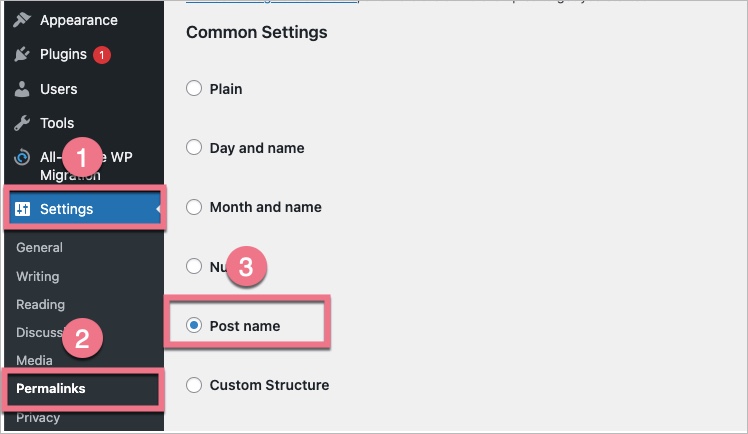Viewport: 748px width, 434px height.
Task: Enable the Post name permalink option
Action: (194, 325)
